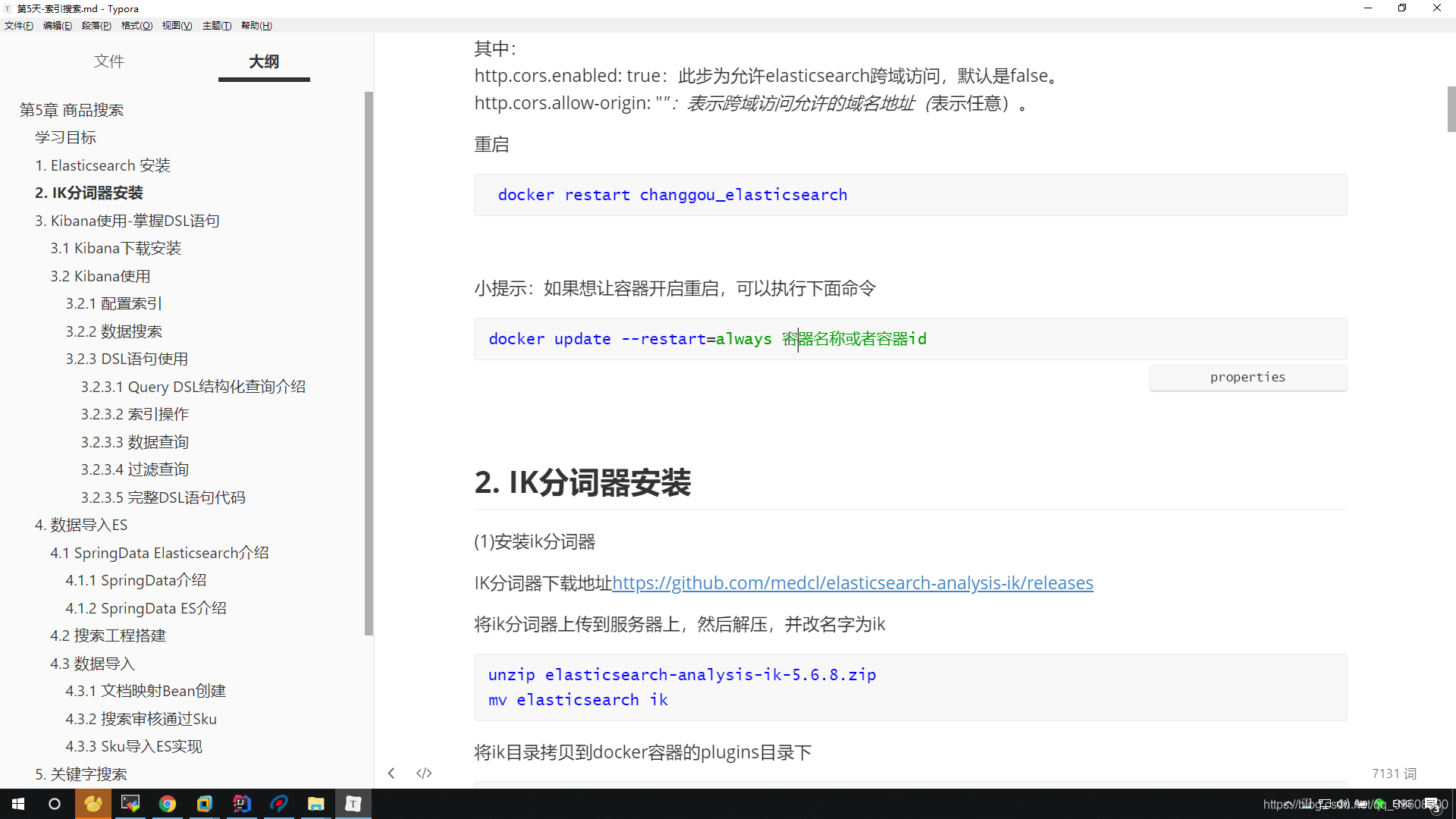This screenshot has width=1456, height=819.
Task: Go to 4.2 搜索工程搭建
Action: point(108,636)
